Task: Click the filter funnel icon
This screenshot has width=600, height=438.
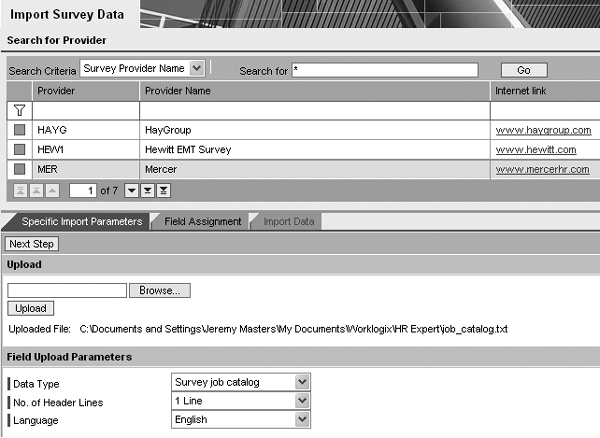Action: click(x=20, y=111)
